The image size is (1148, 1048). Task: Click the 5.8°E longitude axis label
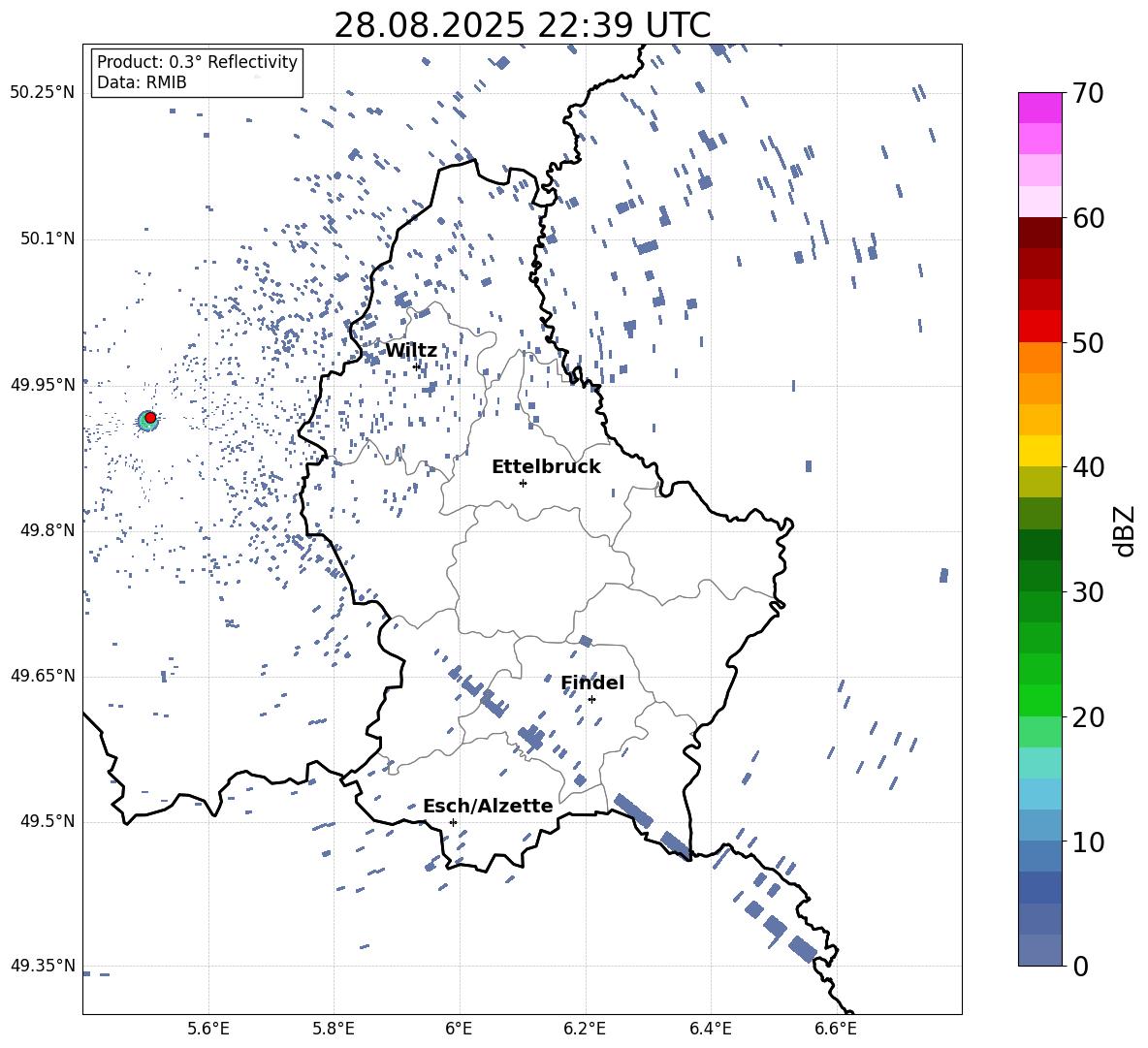coord(334,1029)
